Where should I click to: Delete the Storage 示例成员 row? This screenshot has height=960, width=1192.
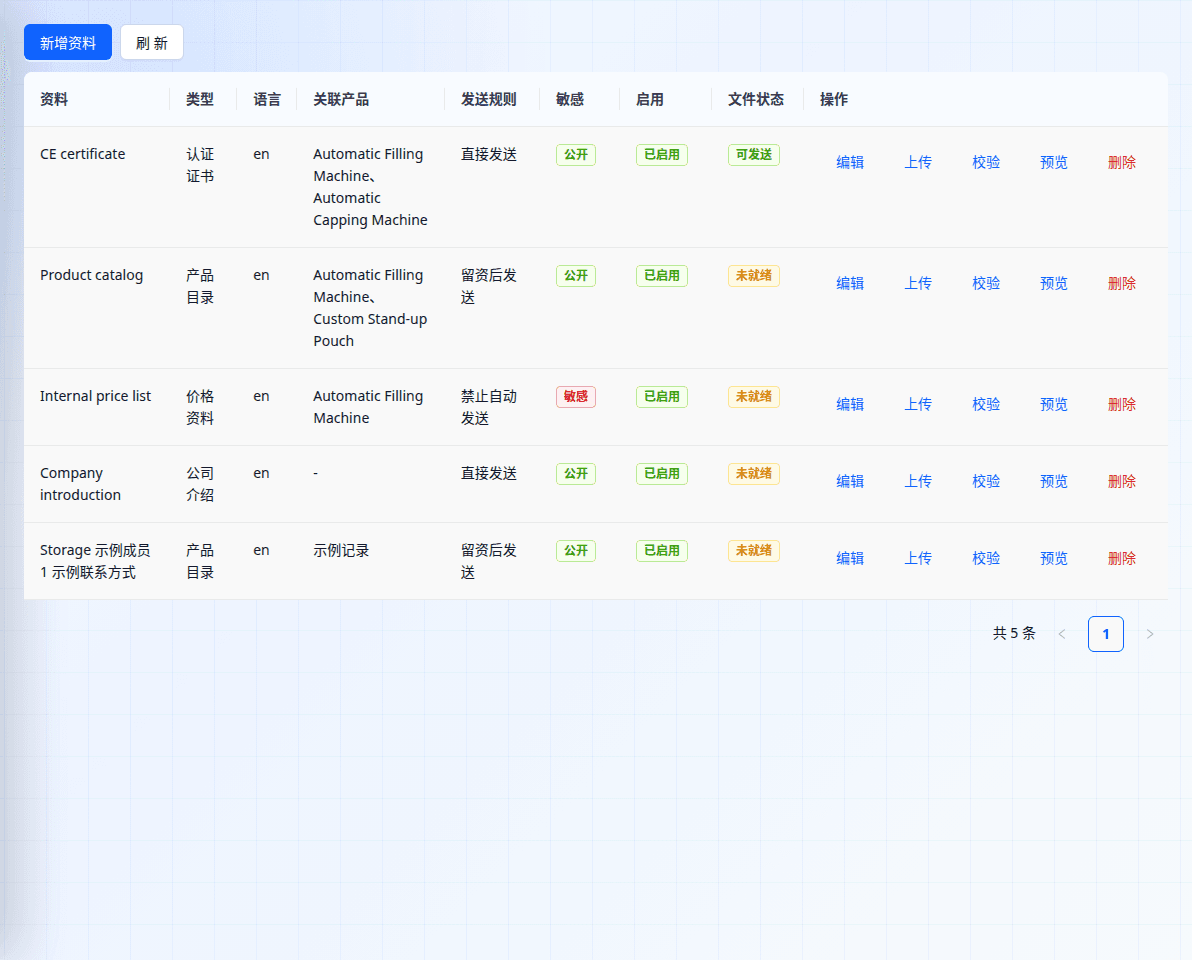[x=1121, y=558]
